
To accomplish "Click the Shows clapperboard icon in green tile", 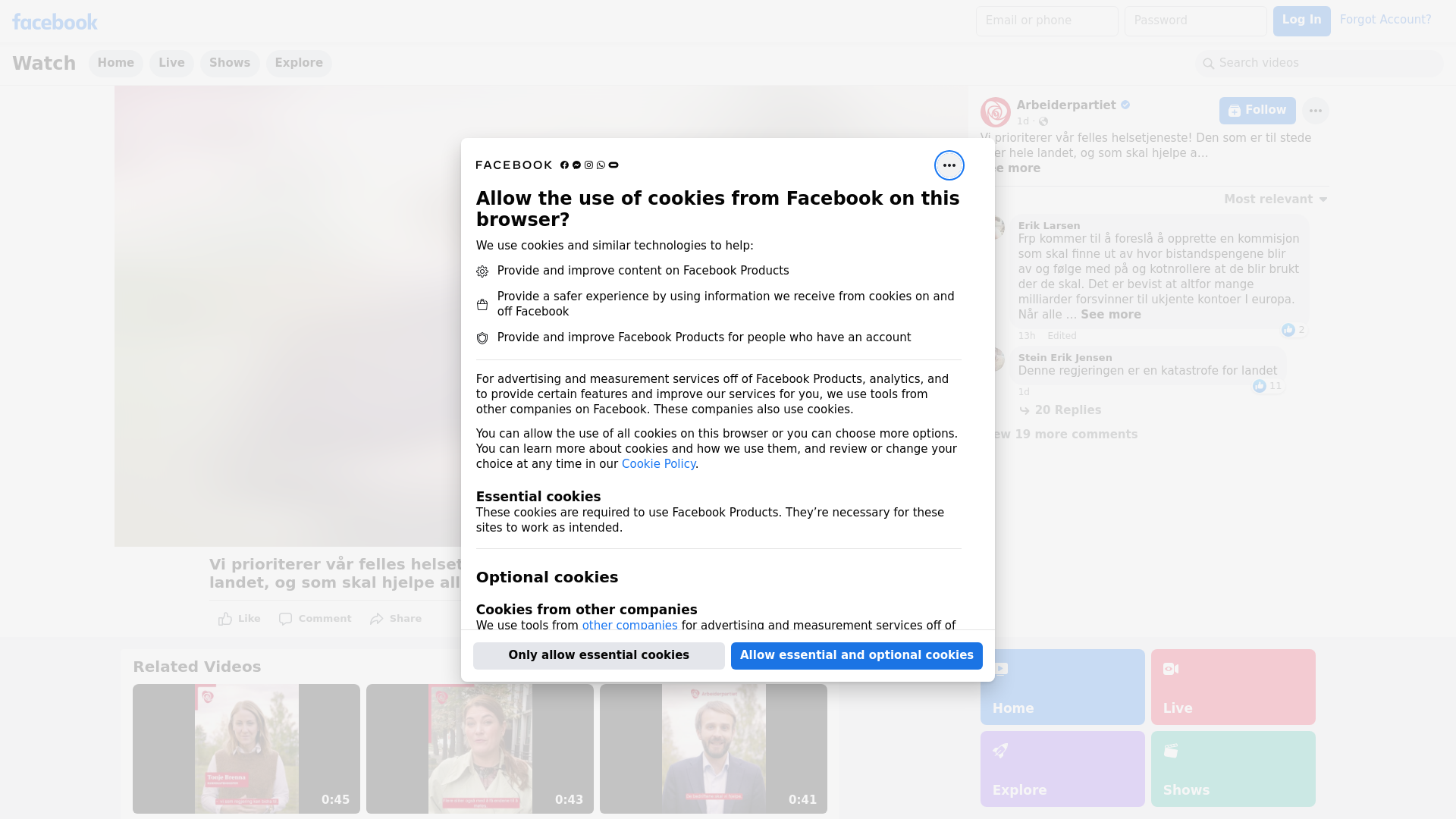I will coord(1171,751).
